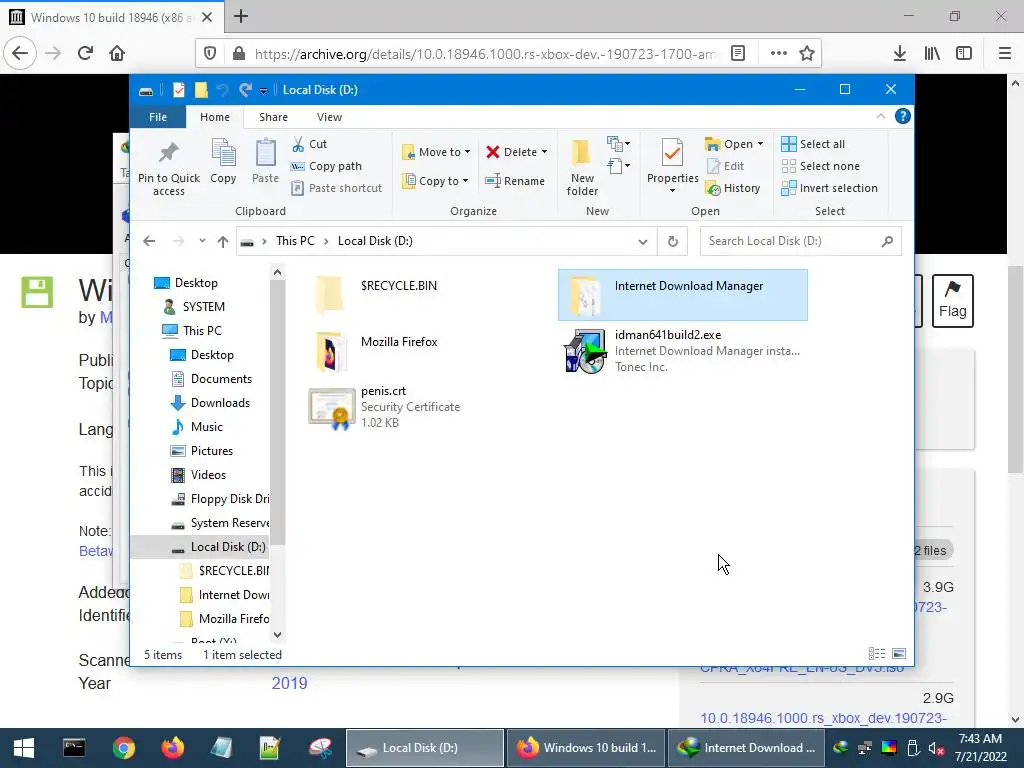Open recent locations dropdown arrow

pos(202,241)
